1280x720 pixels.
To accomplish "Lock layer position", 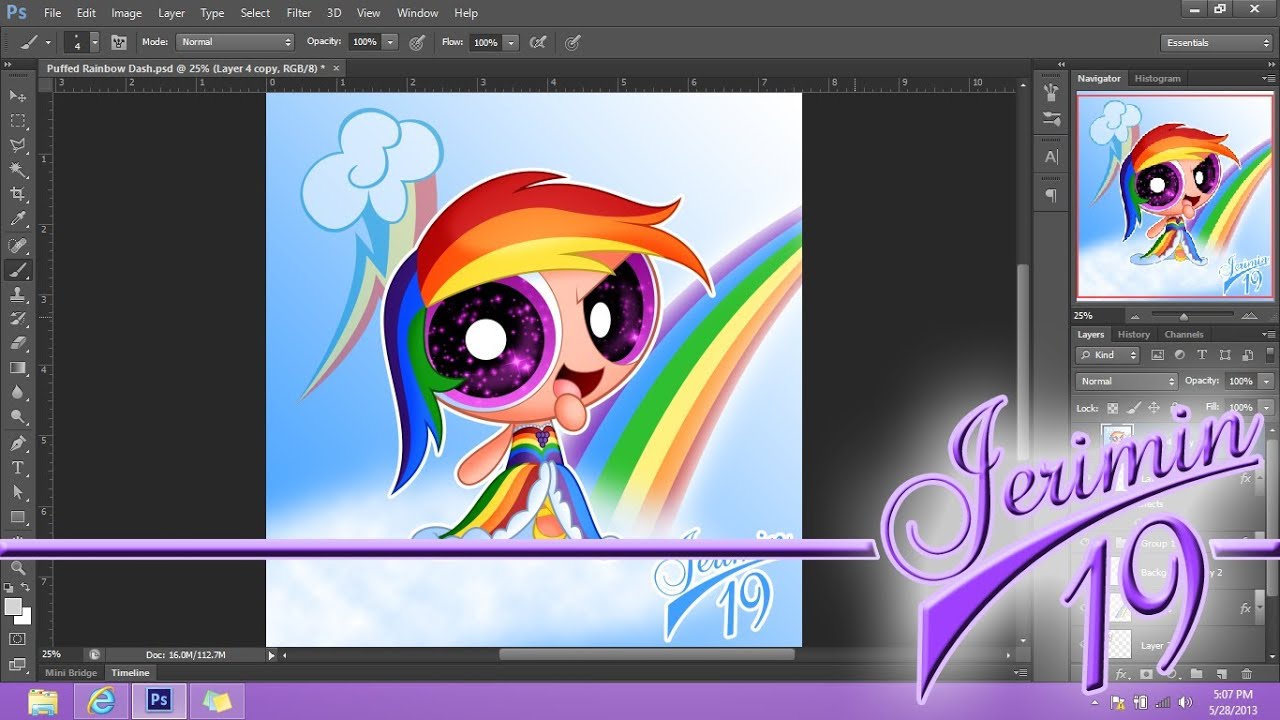I will (x=1154, y=408).
